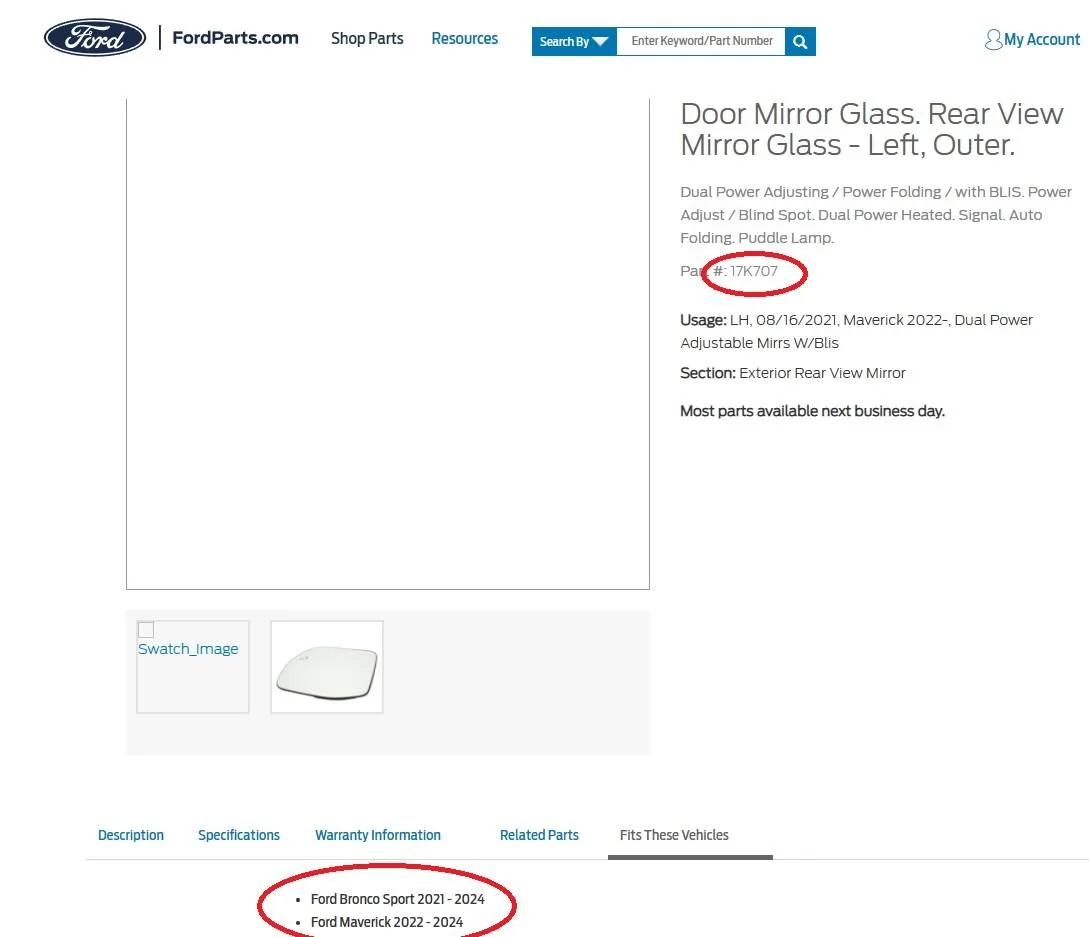Viewport: 1089px width, 937px height.
Task: Click the Ford Bronco Sport 2021 - 2024 entry
Action: 397,899
